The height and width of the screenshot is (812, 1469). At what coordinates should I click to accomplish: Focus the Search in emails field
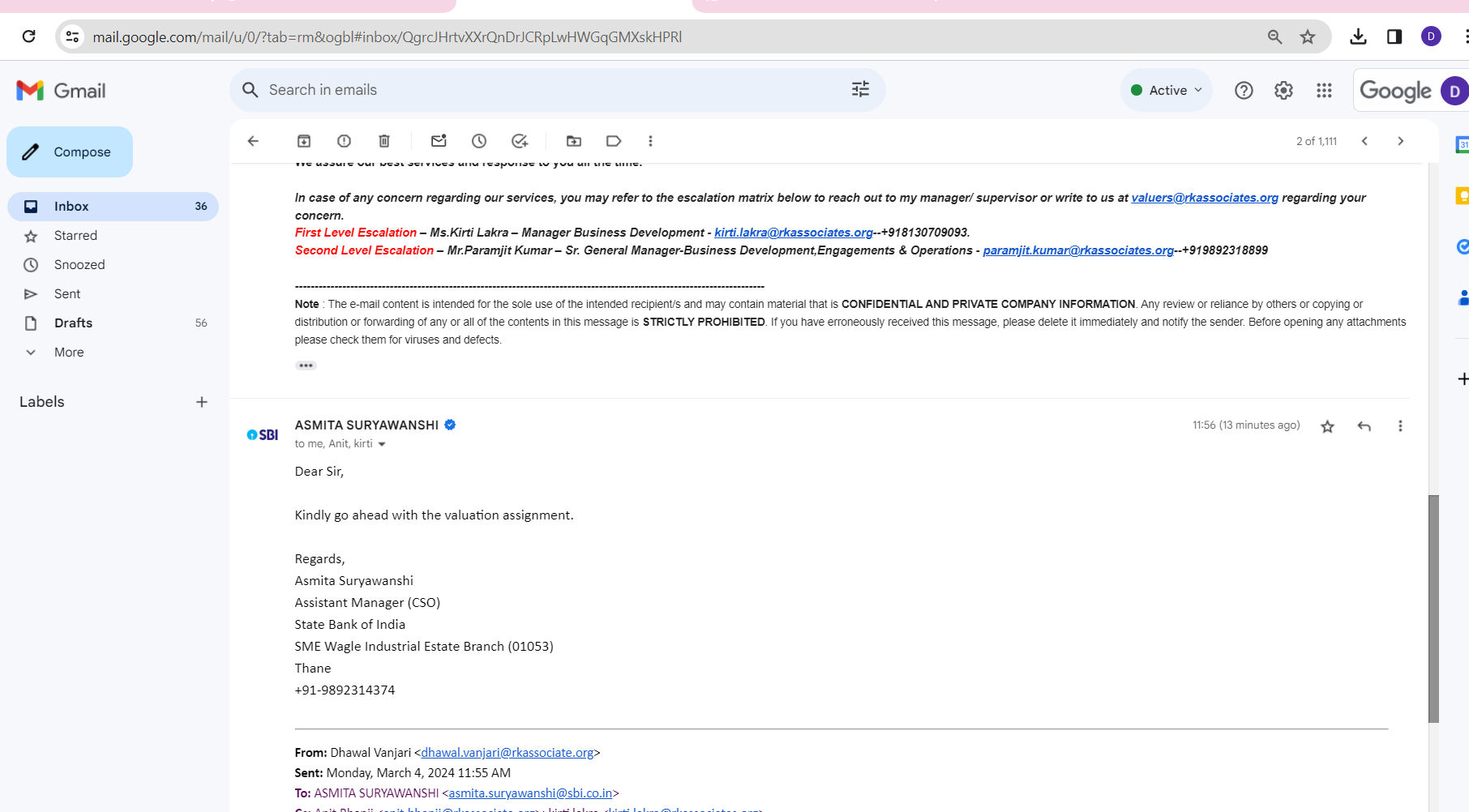(x=558, y=90)
